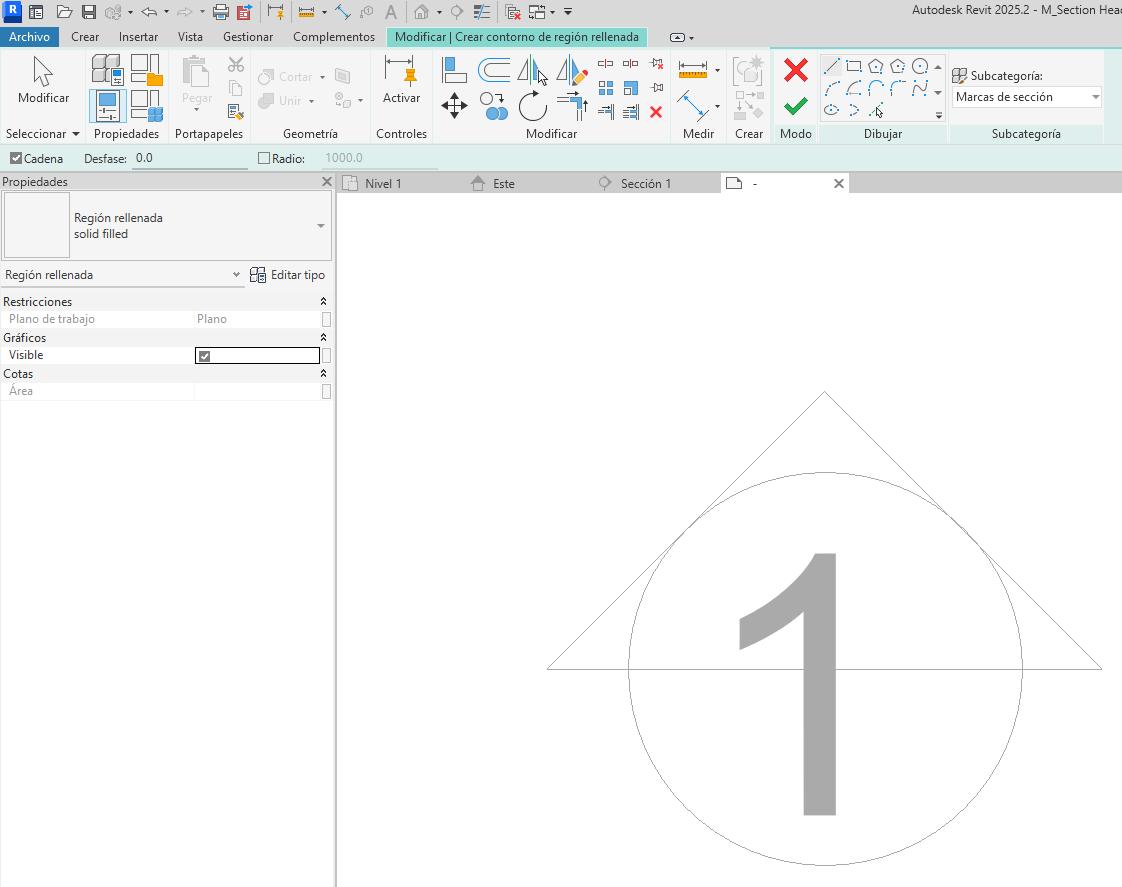Viewport: 1122px width, 887px height.
Task: Switch to the Este view tab
Action: (x=504, y=184)
